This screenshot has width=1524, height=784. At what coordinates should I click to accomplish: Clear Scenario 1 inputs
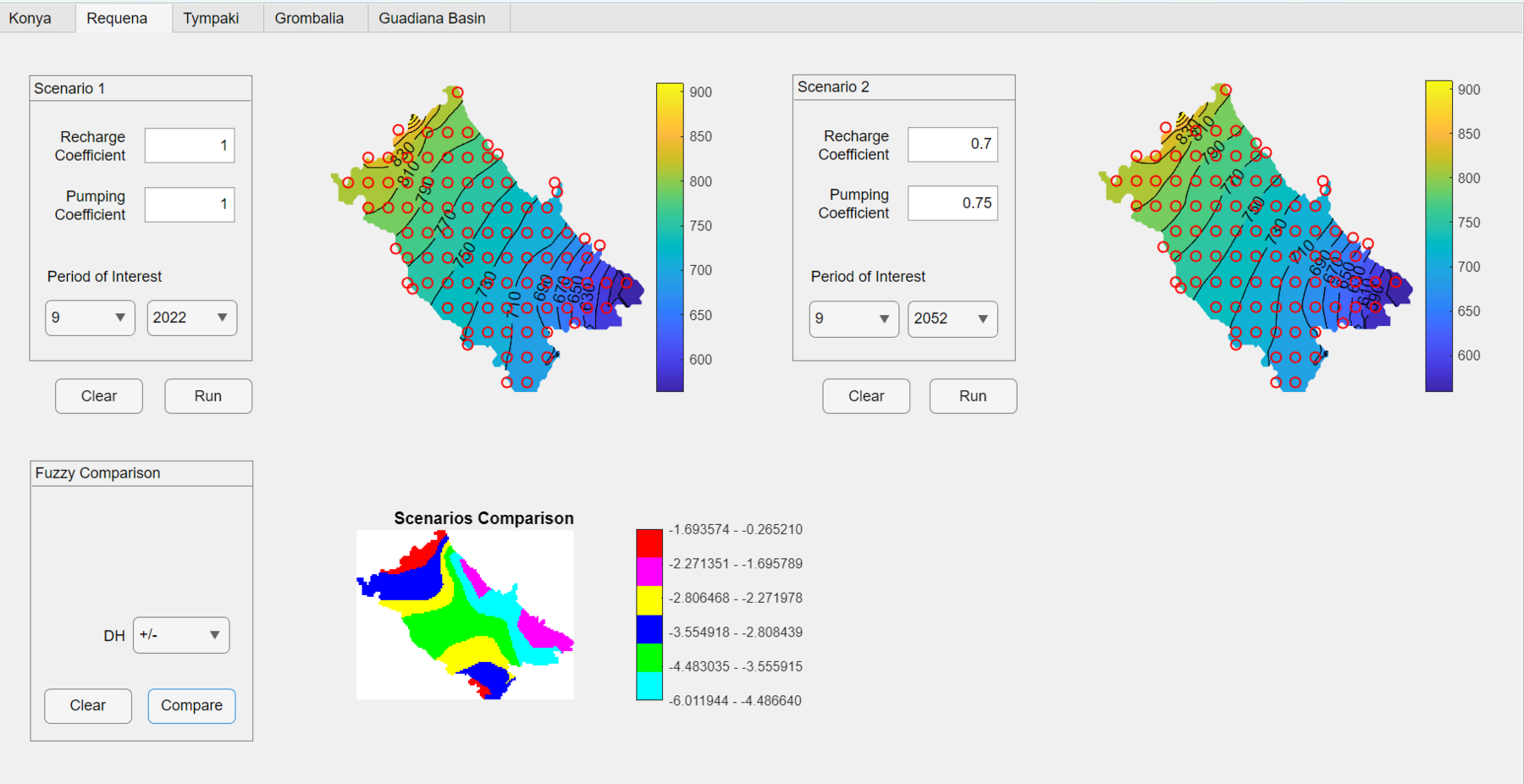tap(99, 396)
